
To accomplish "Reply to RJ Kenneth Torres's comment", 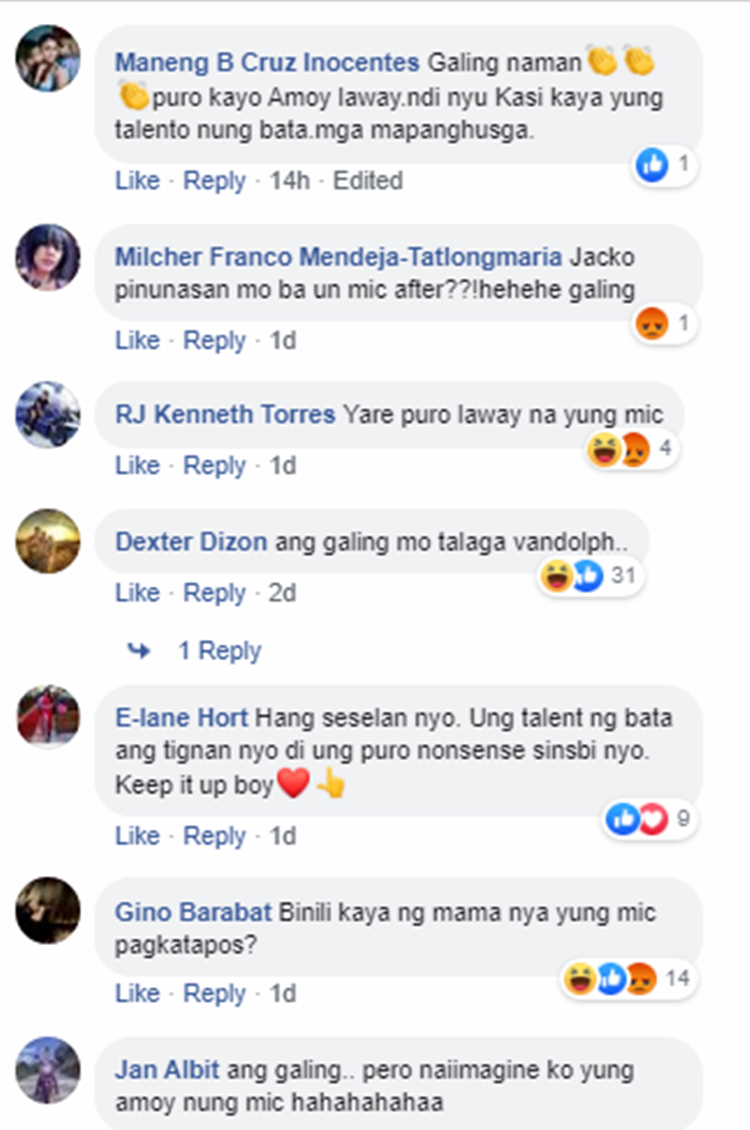I will click(x=214, y=466).
